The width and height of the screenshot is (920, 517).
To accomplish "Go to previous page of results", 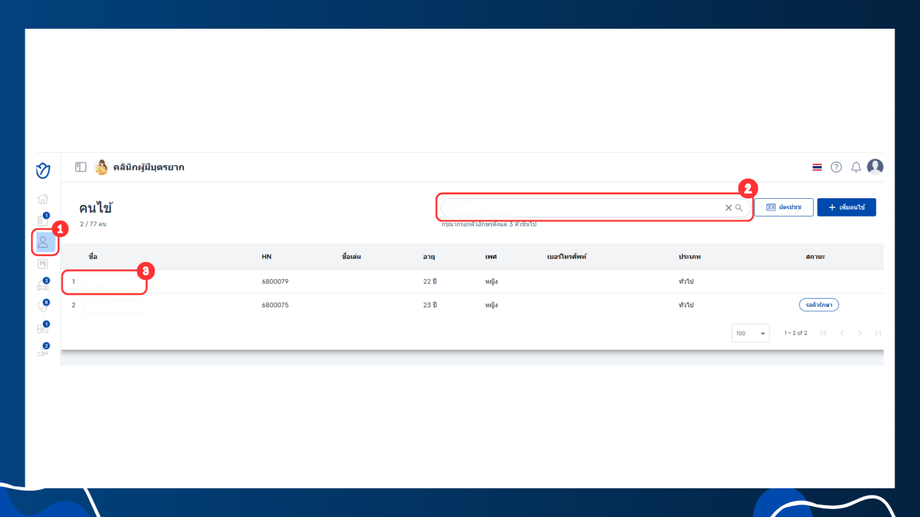I will pos(842,333).
